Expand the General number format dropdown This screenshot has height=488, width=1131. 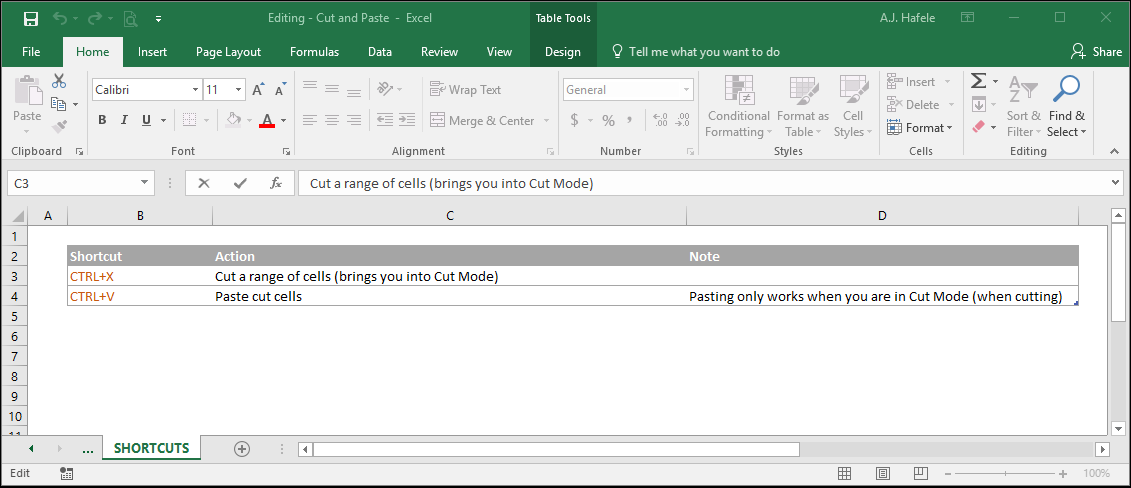[x=686, y=90]
